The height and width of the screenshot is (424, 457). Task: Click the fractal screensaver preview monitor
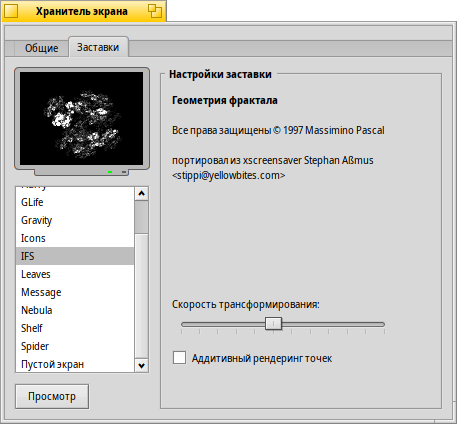point(82,121)
